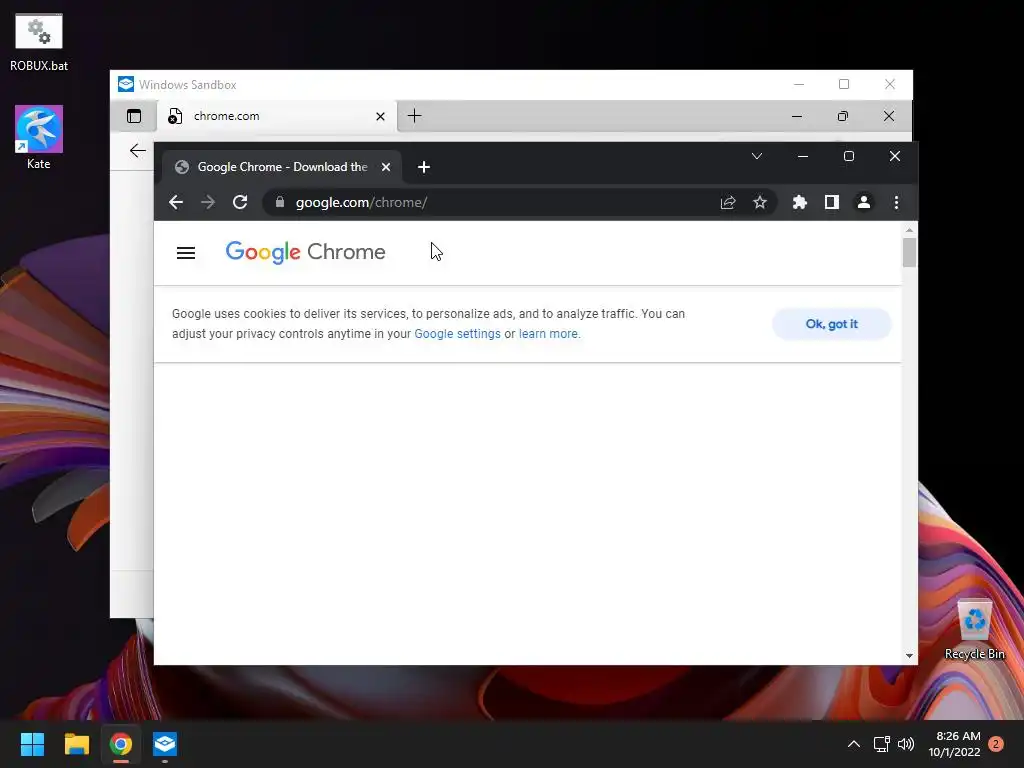
Task: Click Chrome's forward arrow button
Action: (x=208, y=202)
